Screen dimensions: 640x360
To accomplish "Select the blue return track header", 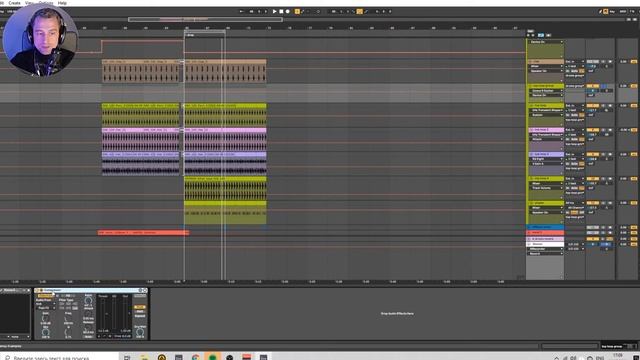I will click(545, 227).
